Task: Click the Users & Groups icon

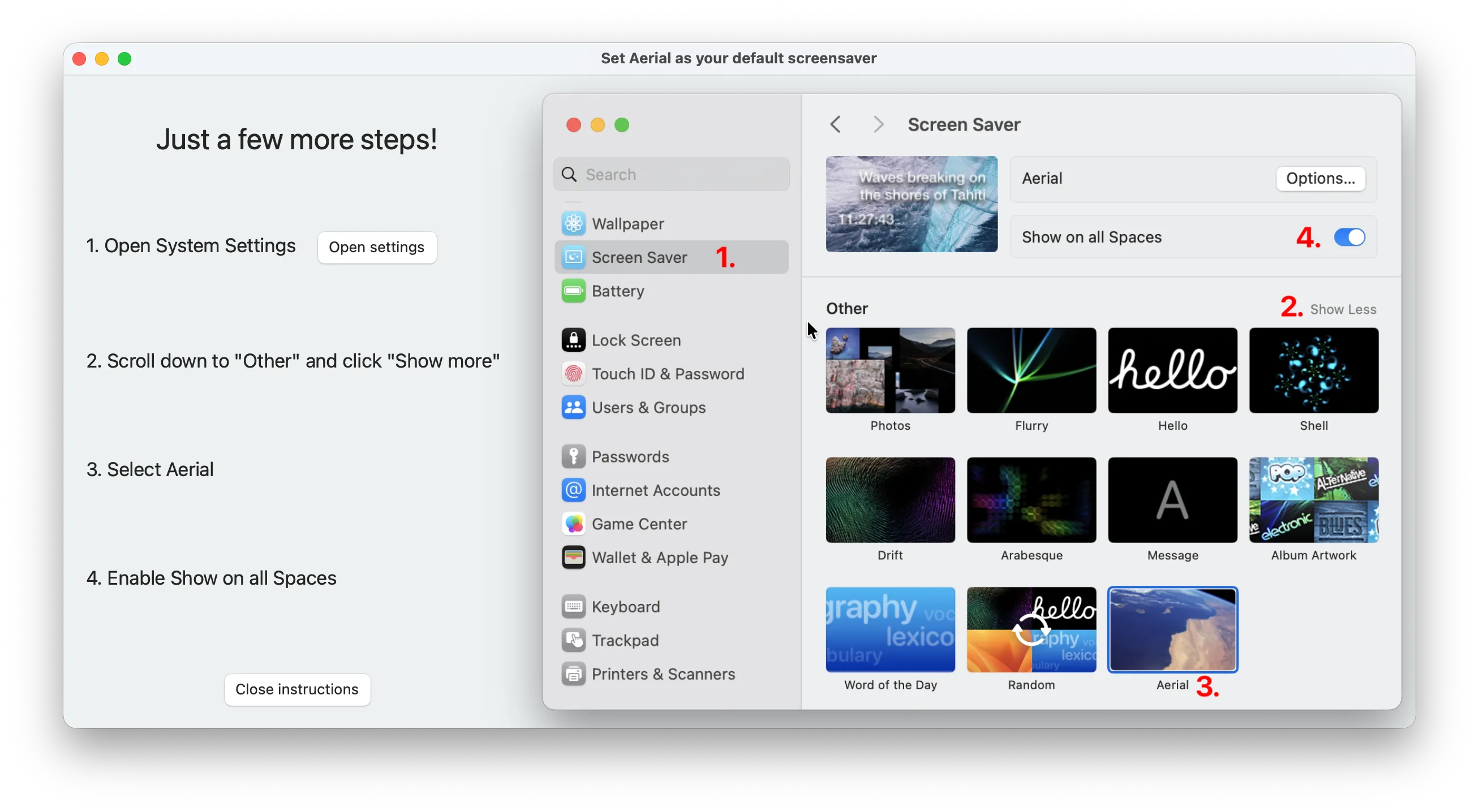Action: coord(573,408)
